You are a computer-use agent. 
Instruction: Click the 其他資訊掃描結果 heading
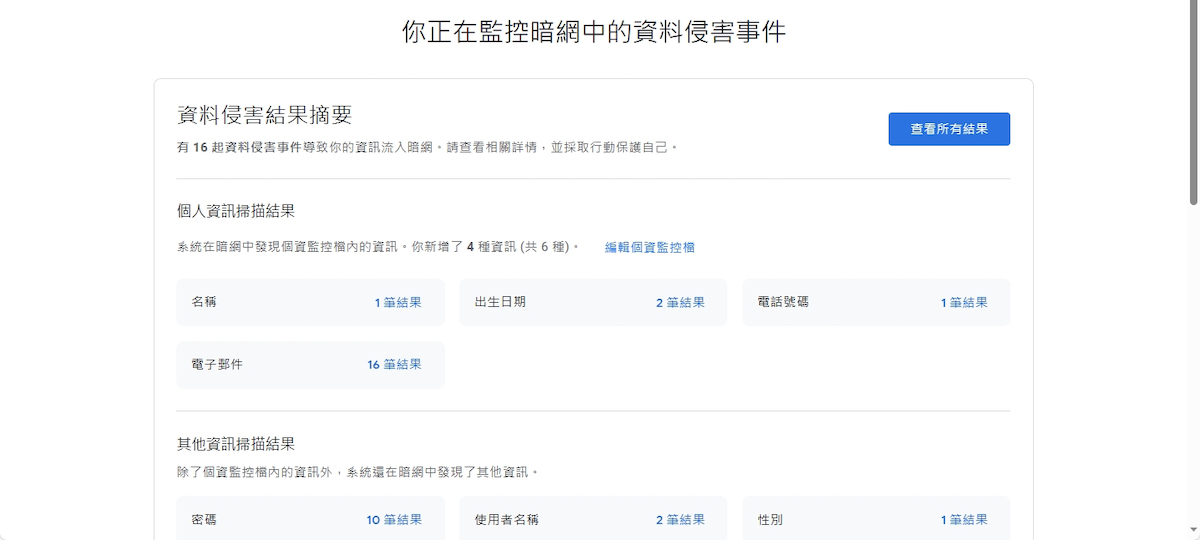[236, 443]
